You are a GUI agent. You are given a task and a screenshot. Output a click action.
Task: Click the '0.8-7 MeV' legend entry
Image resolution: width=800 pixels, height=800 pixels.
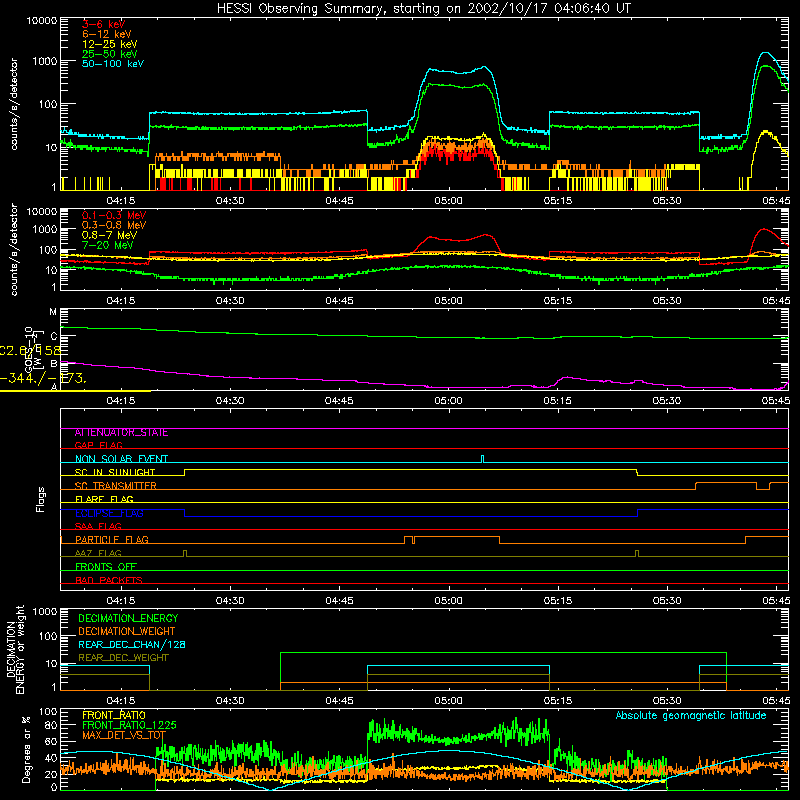tap(109, 235)
